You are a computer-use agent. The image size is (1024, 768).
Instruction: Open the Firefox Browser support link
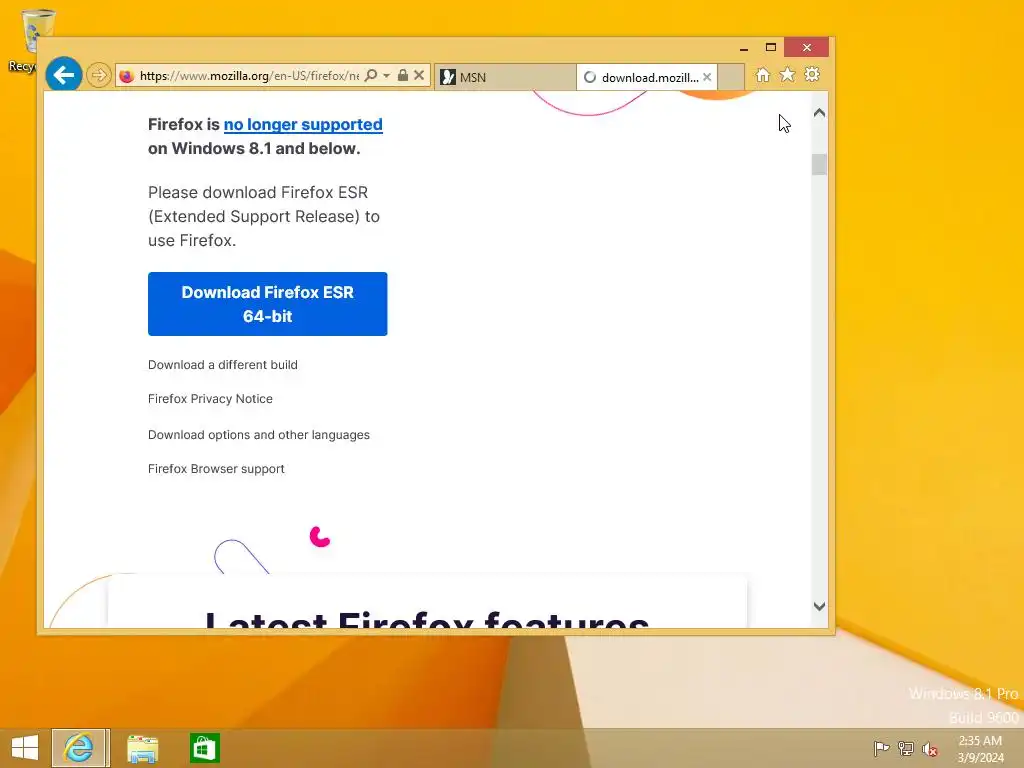(216, 468)
